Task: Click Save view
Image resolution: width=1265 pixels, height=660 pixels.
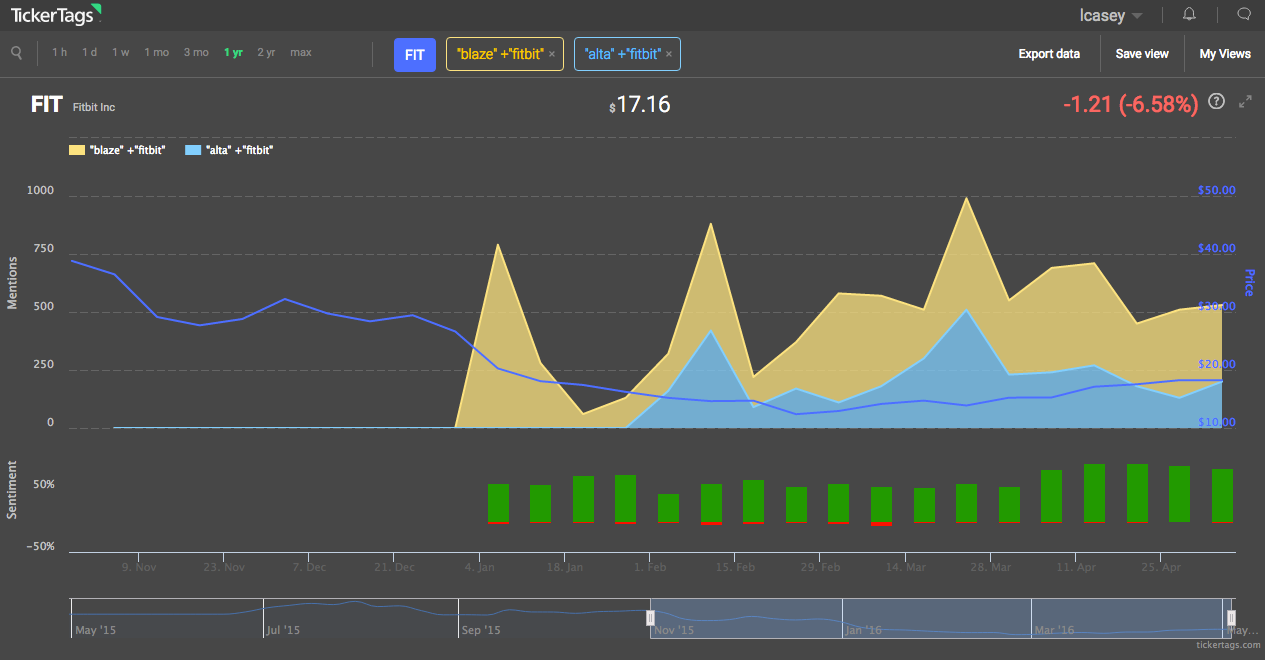Action: tap(1142, 54)
